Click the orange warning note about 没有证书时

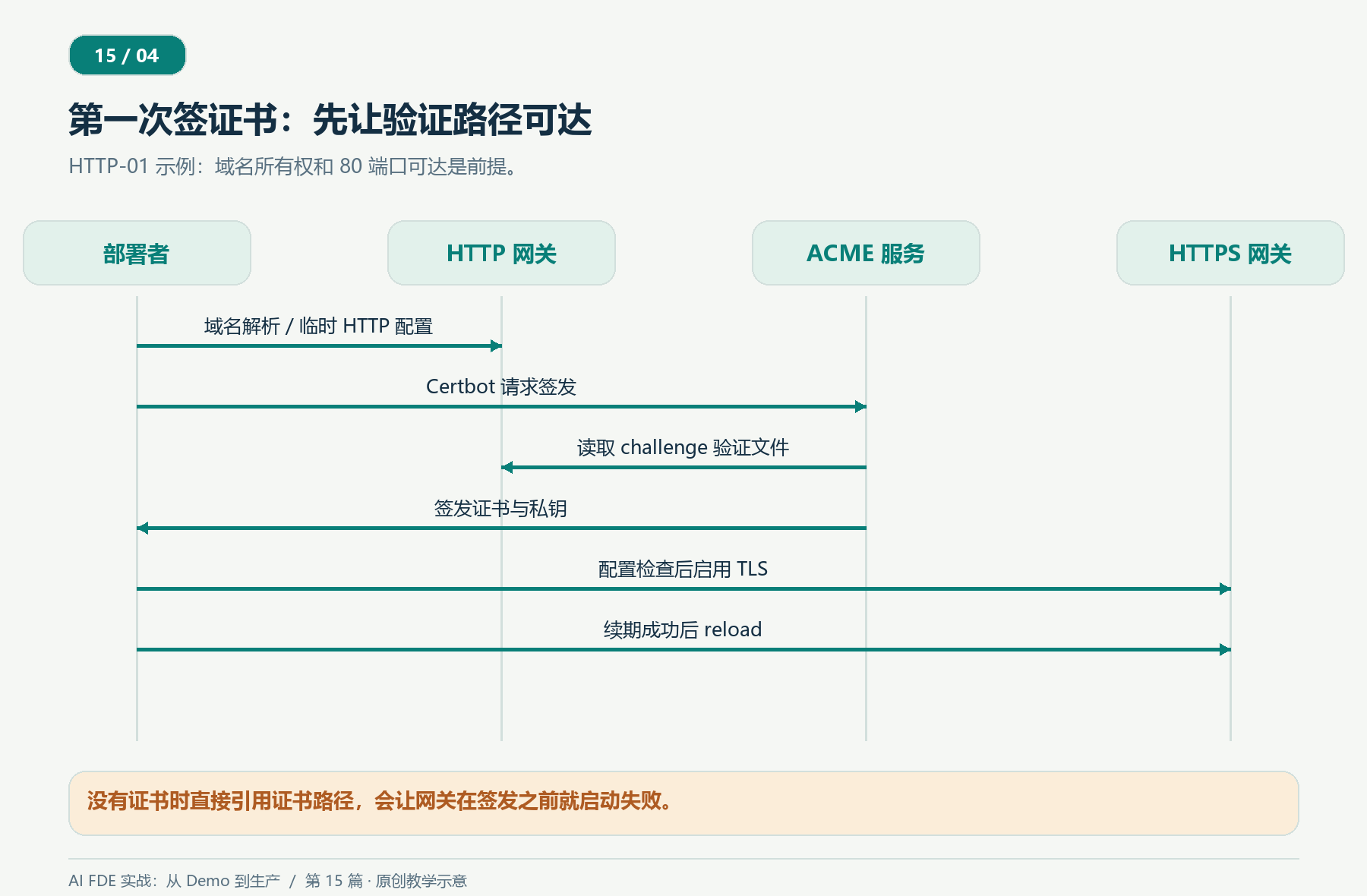point(683,803)
